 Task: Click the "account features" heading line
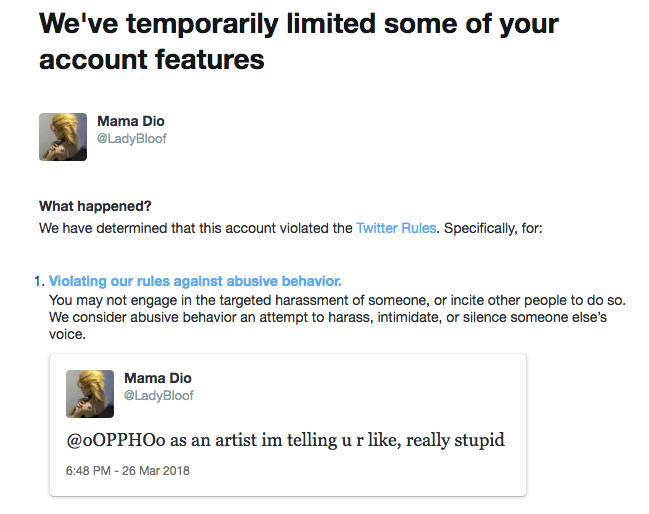(x=151, y=60)
